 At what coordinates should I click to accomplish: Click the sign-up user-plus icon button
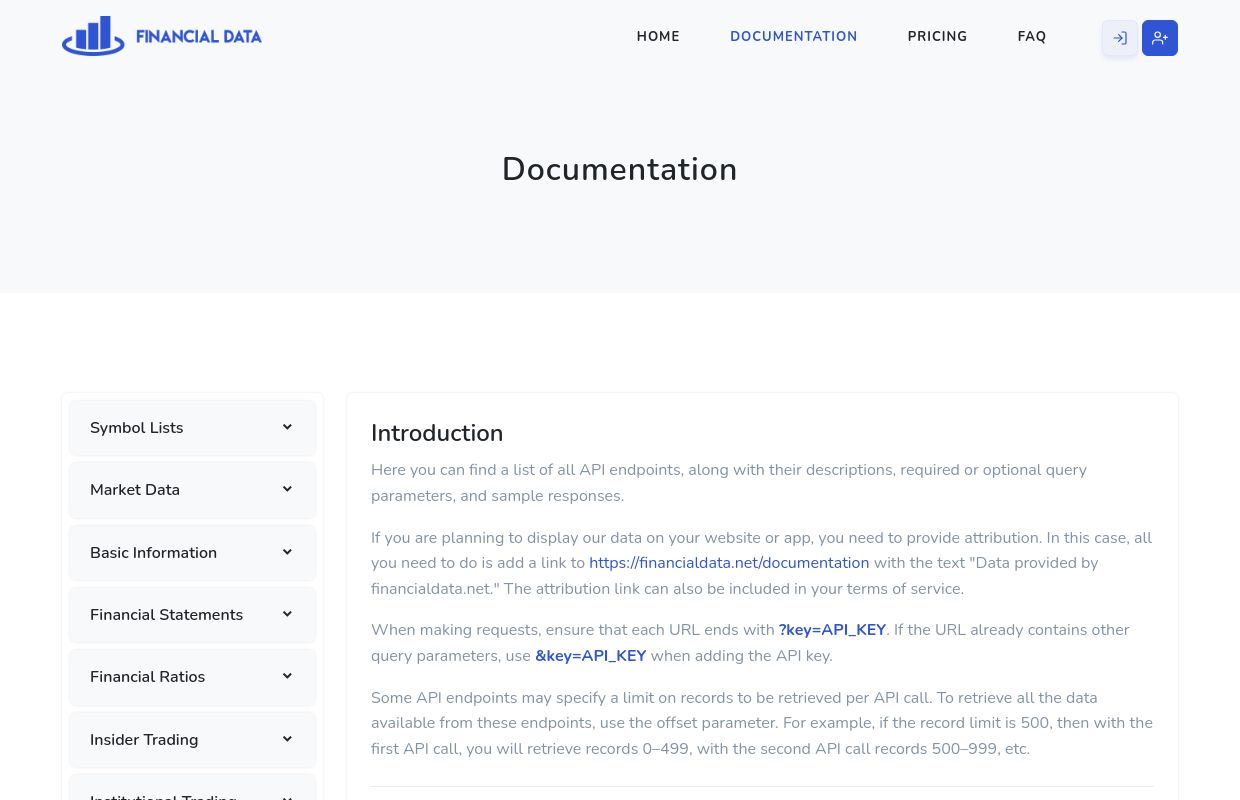(x=1160, y=38)
